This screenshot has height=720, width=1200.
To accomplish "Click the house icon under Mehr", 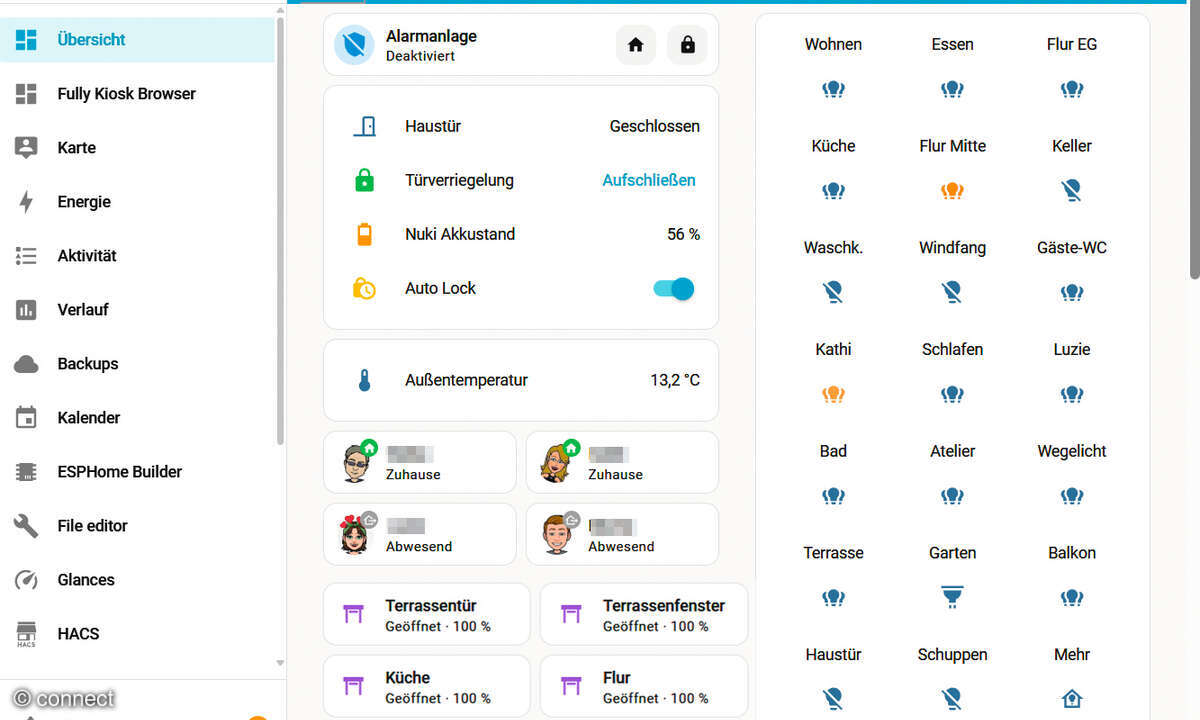I will click(x=1071, y=698).
